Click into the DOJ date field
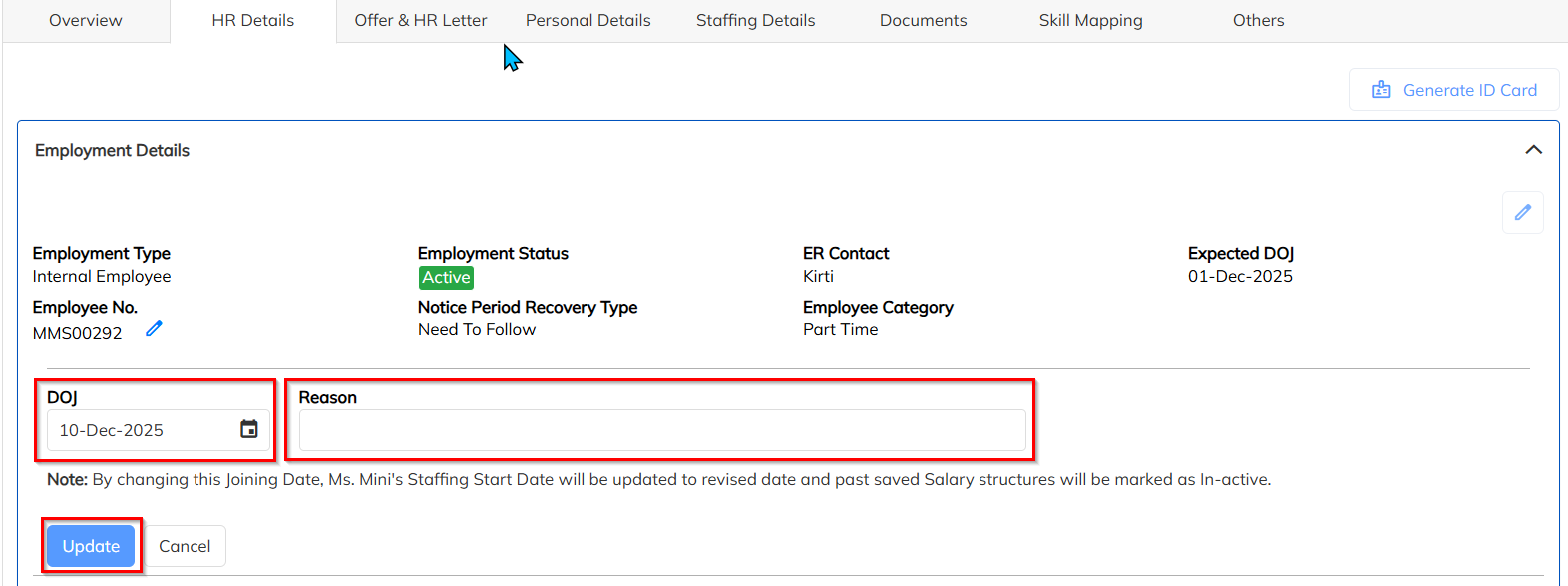Screen dimensions: 1568x586 140,430
